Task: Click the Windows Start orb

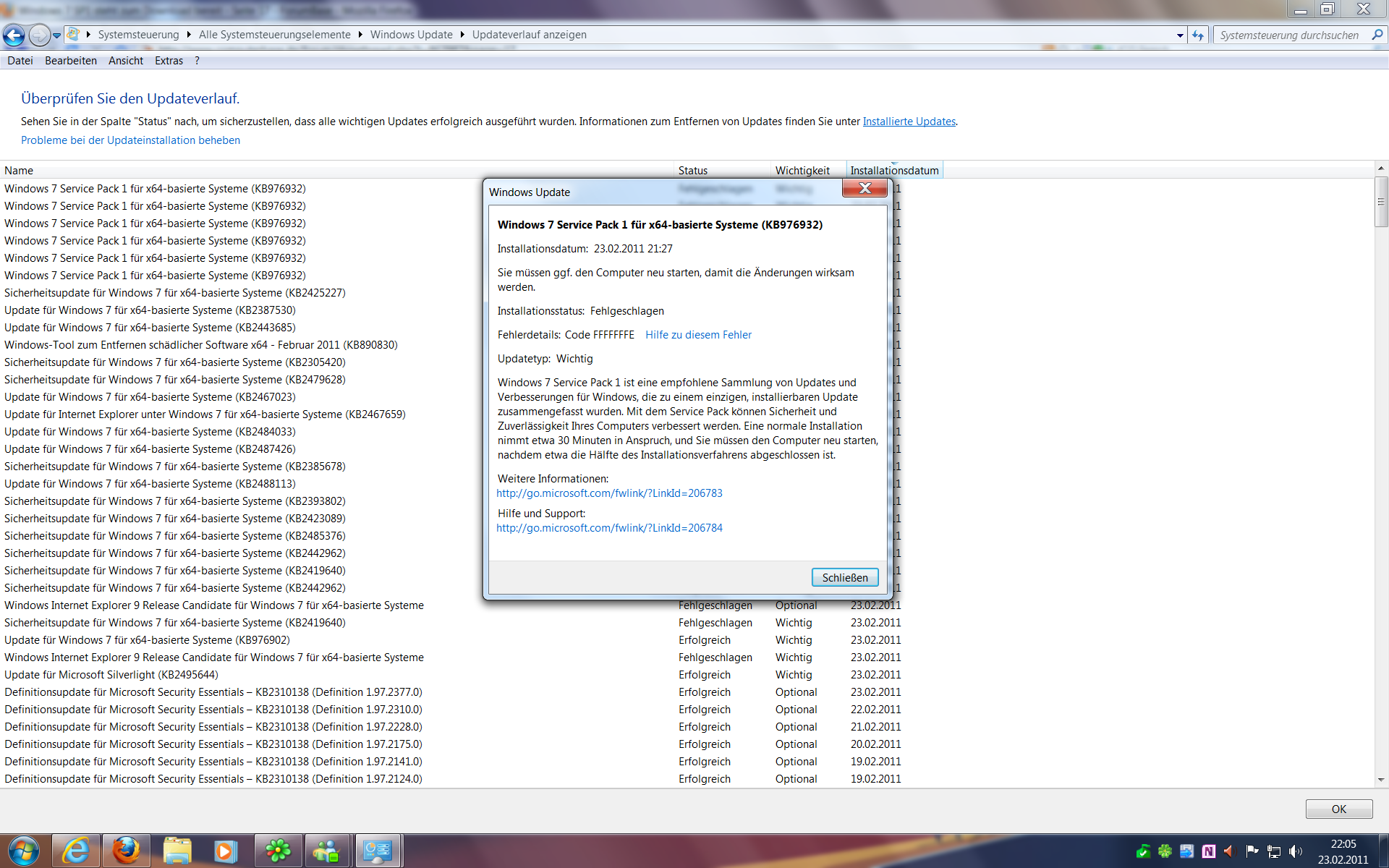Action: [23, 851]
